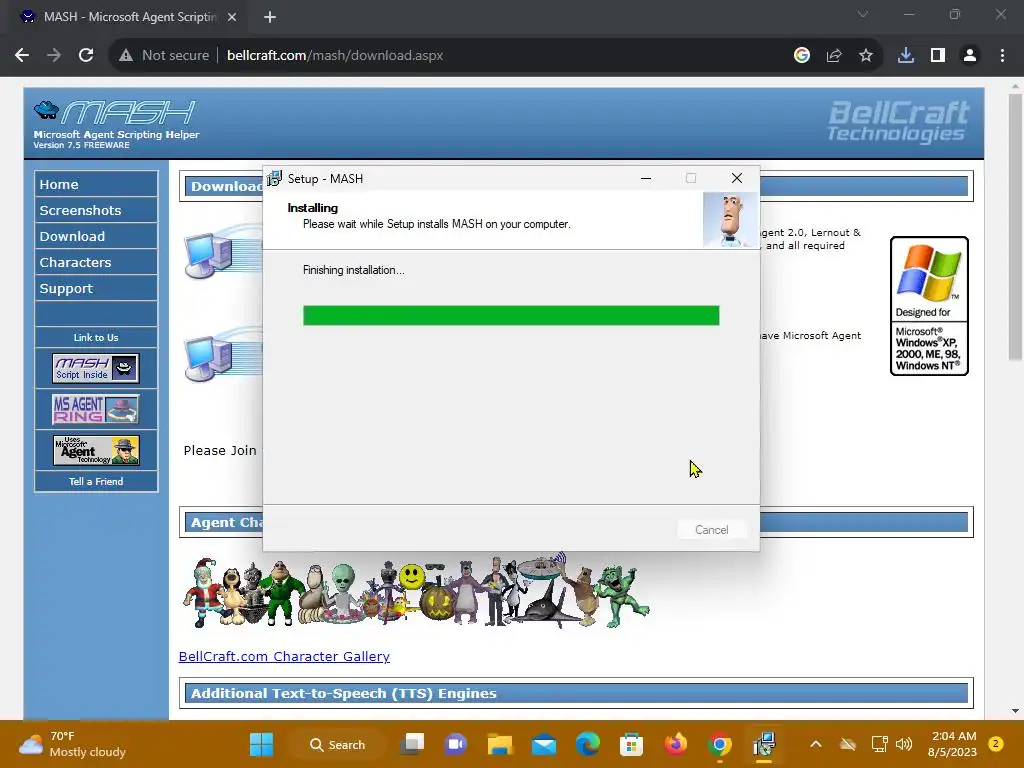This screenshot has height=768, width=1024.
Task: Click the installation progress bar
Action: (511, 315)
